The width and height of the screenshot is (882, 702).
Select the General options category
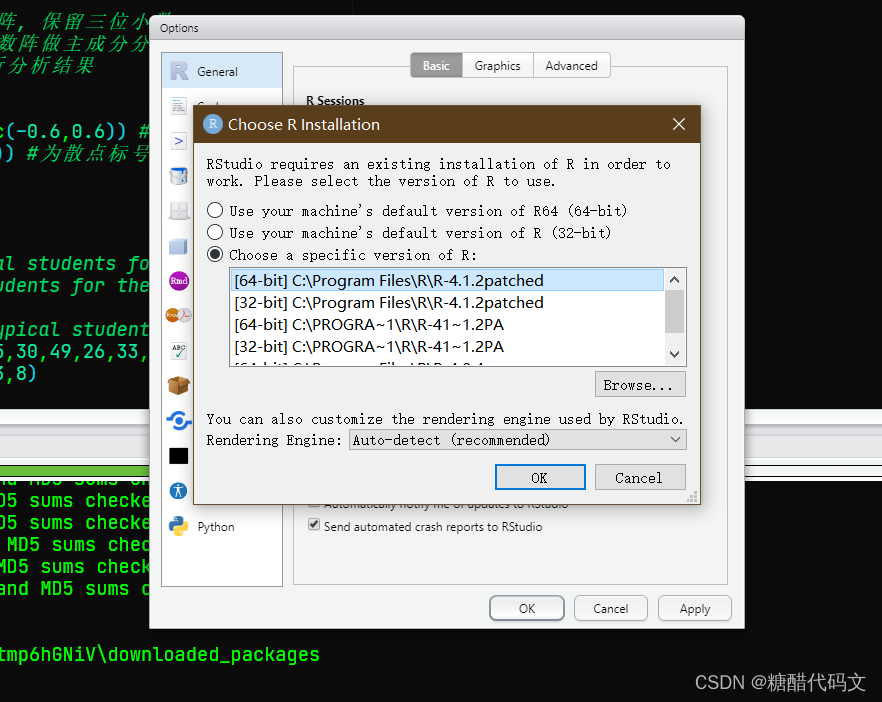pos(222,71)
